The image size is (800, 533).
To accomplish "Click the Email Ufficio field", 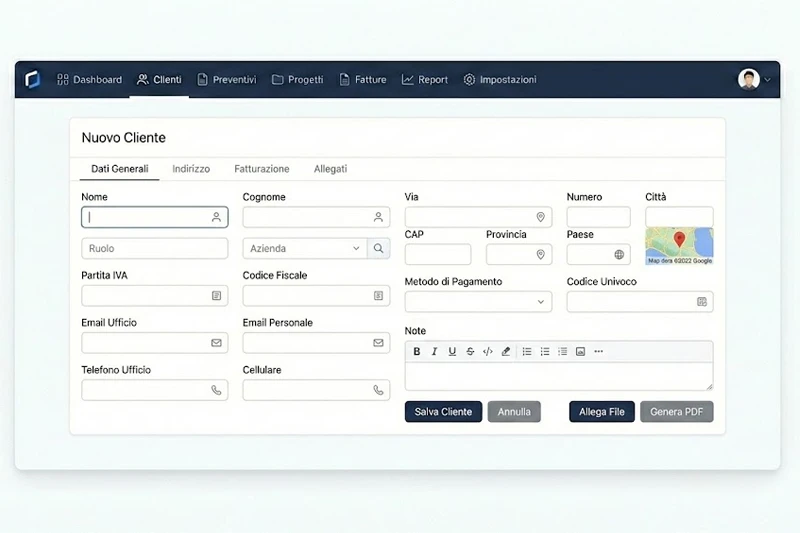I will [x=155, y=343].
